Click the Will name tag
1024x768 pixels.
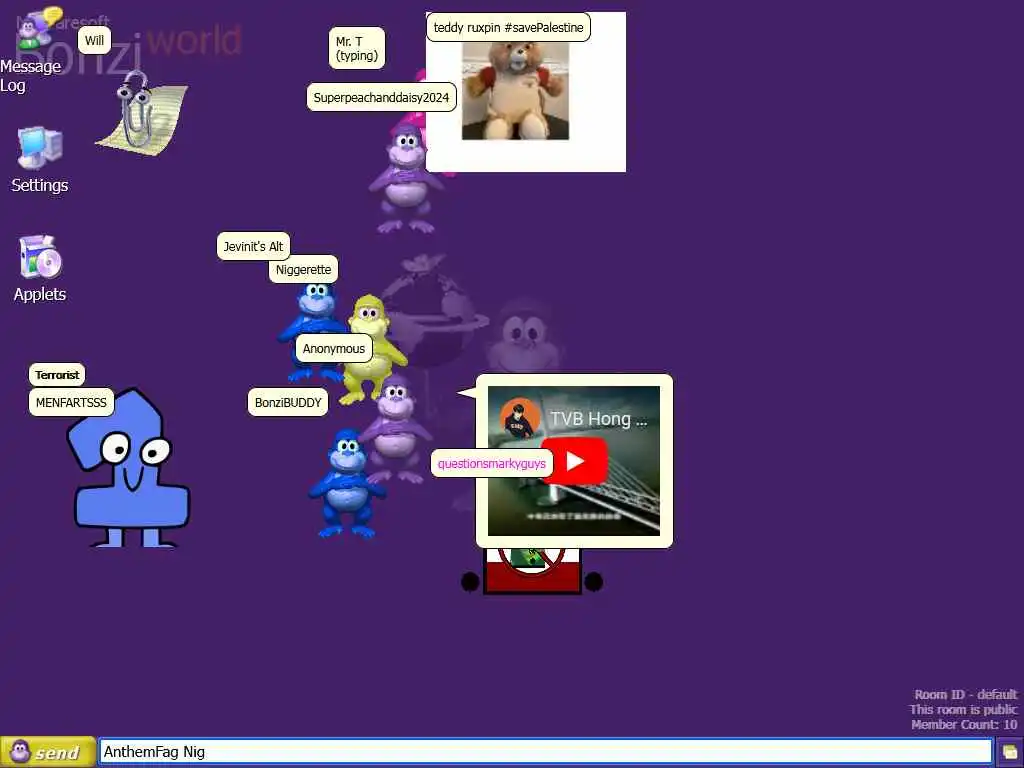click(x=94, y=40)
